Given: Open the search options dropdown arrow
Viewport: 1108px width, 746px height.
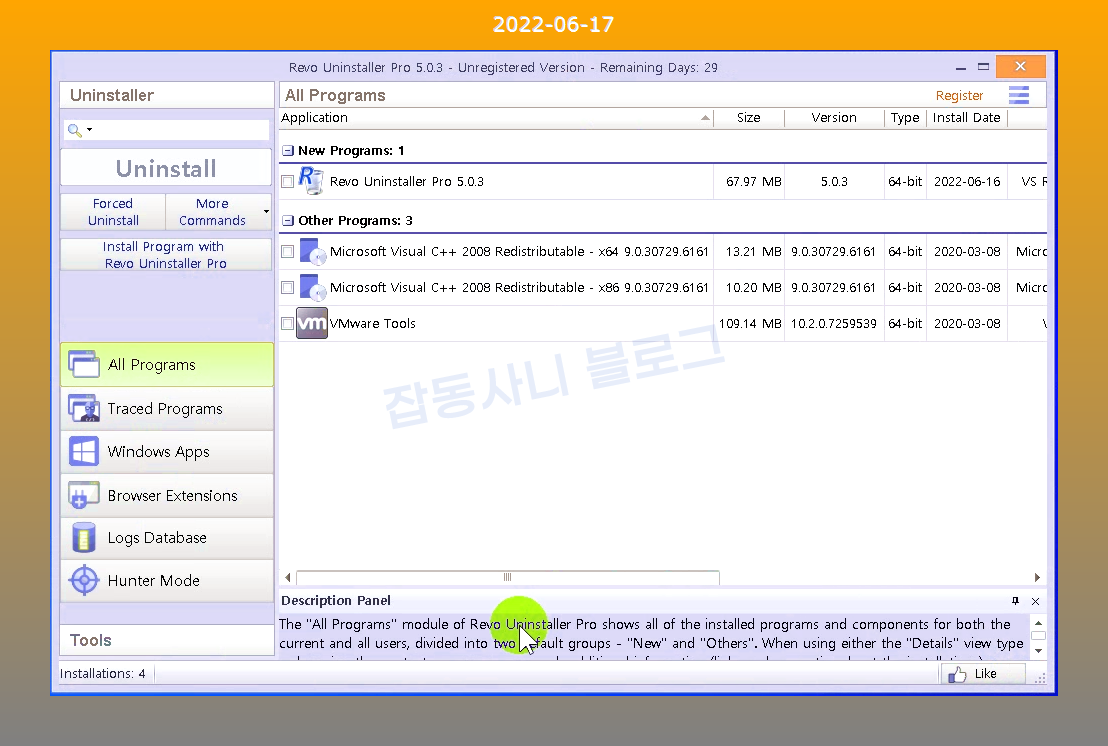Looking at the screenshot, I should click(x=90, y=130).
